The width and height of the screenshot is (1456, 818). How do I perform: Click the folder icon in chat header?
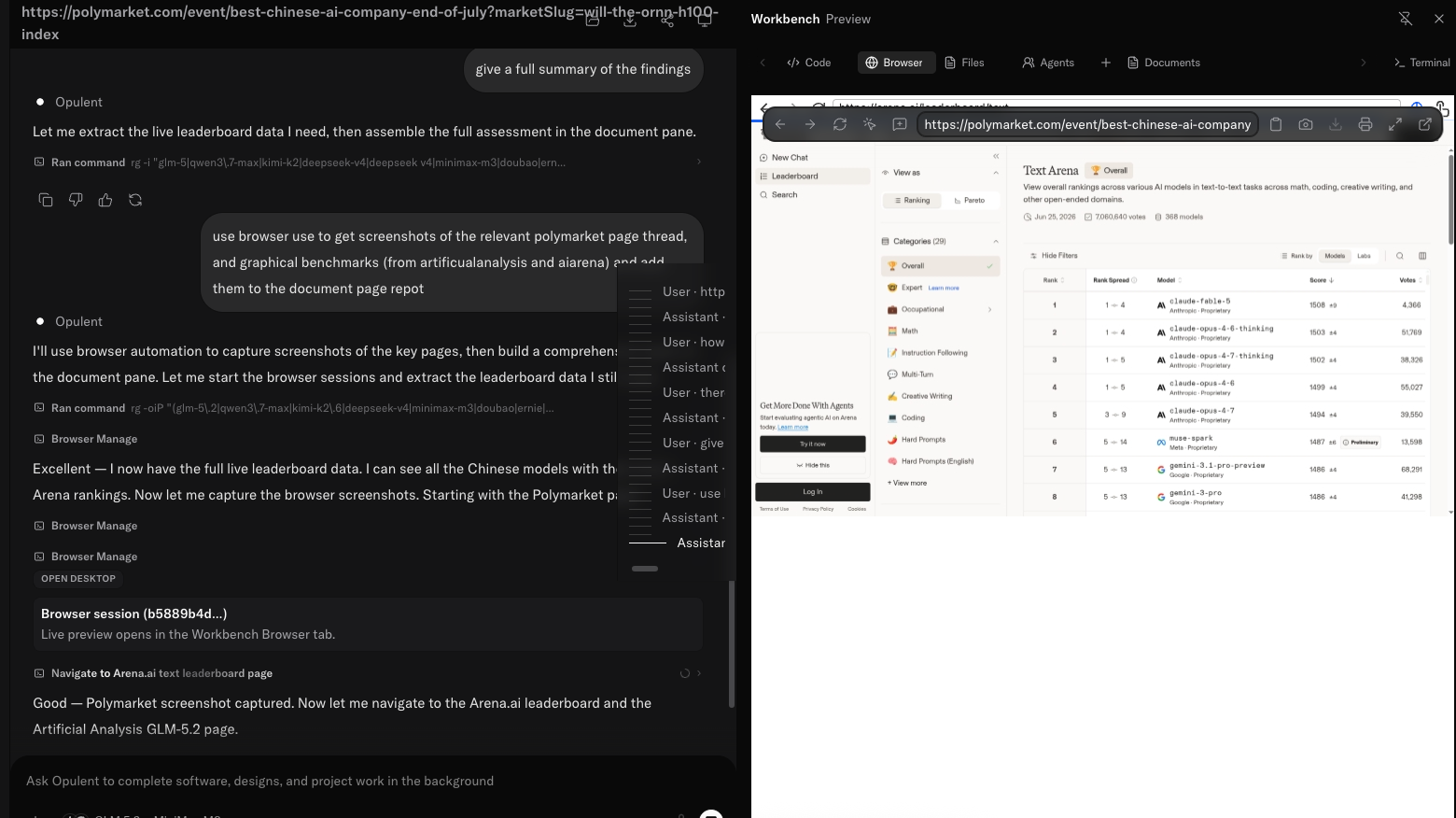593,20
